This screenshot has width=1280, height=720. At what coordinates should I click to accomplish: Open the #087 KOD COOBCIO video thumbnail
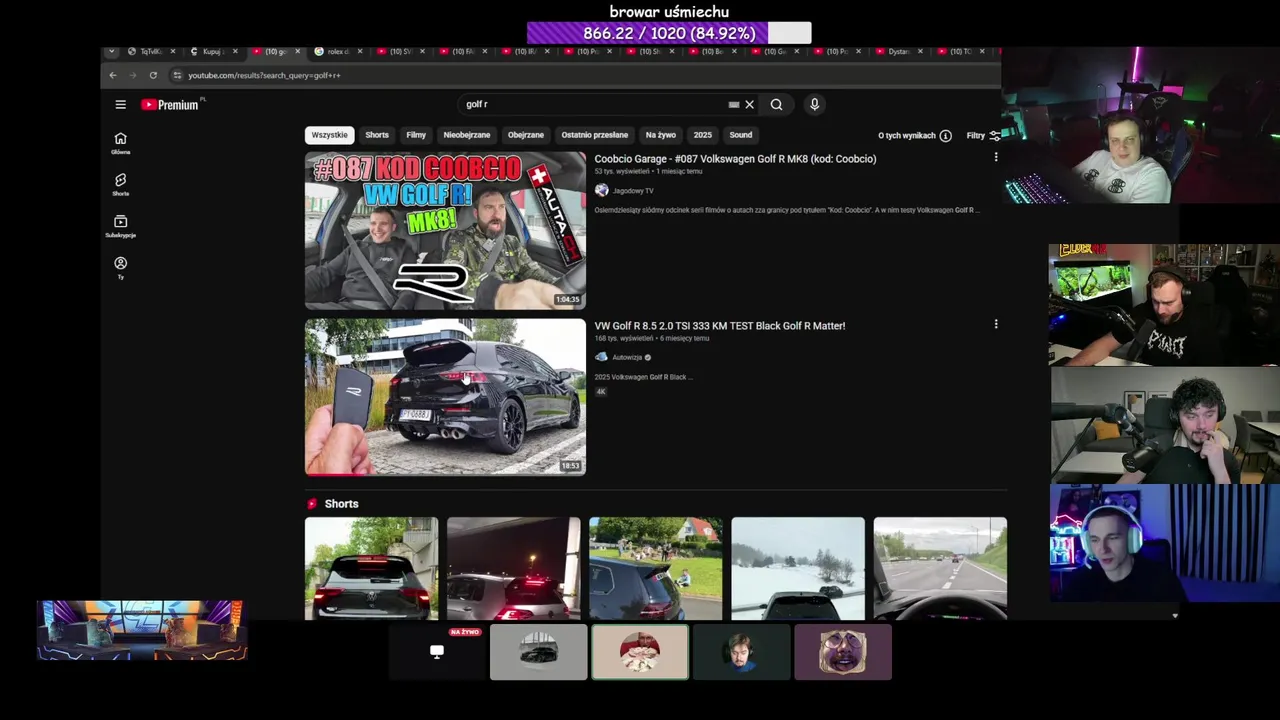tap(445, 230)
